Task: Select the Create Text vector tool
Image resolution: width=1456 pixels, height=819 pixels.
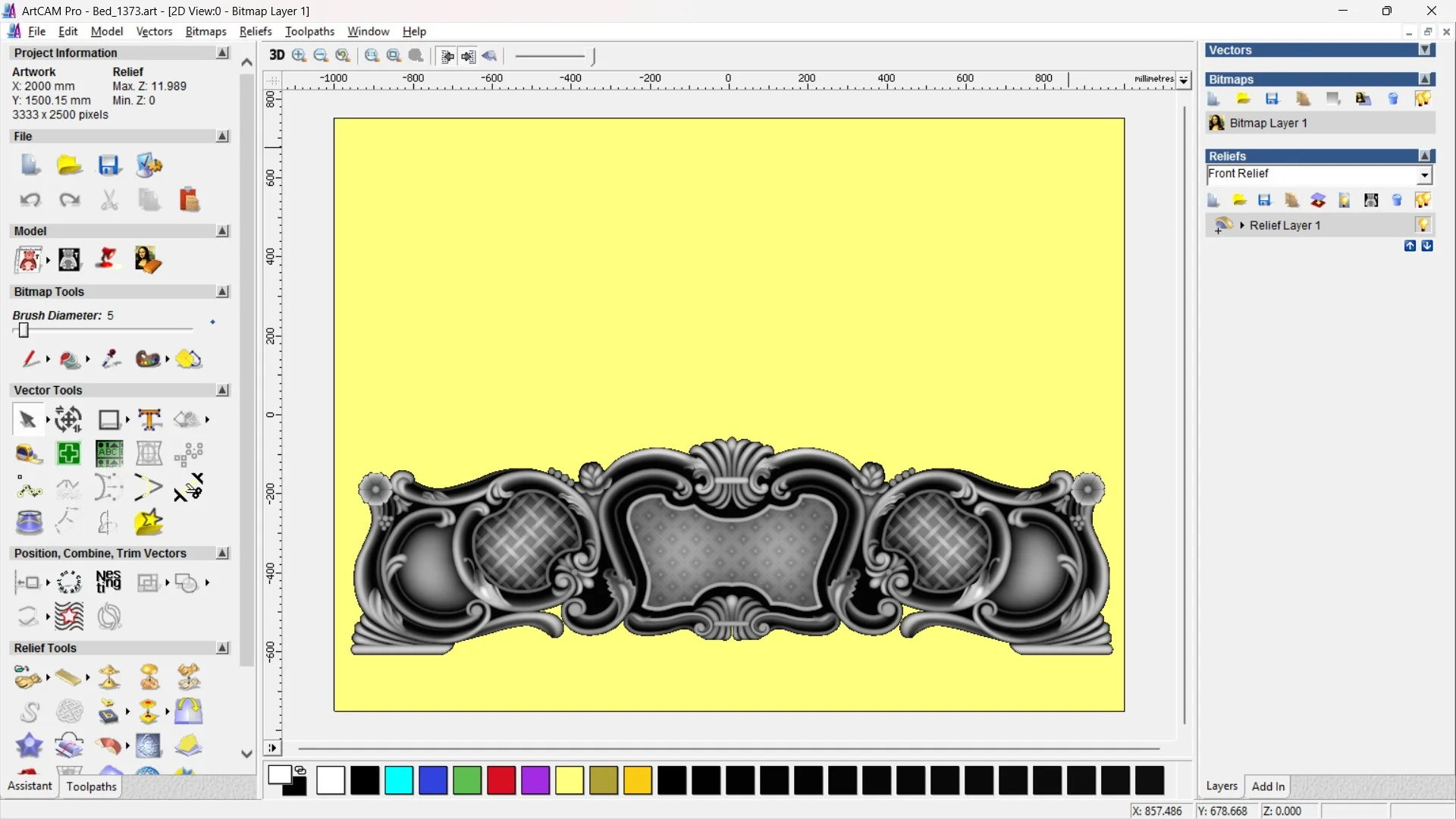Action: coord(149,419)
